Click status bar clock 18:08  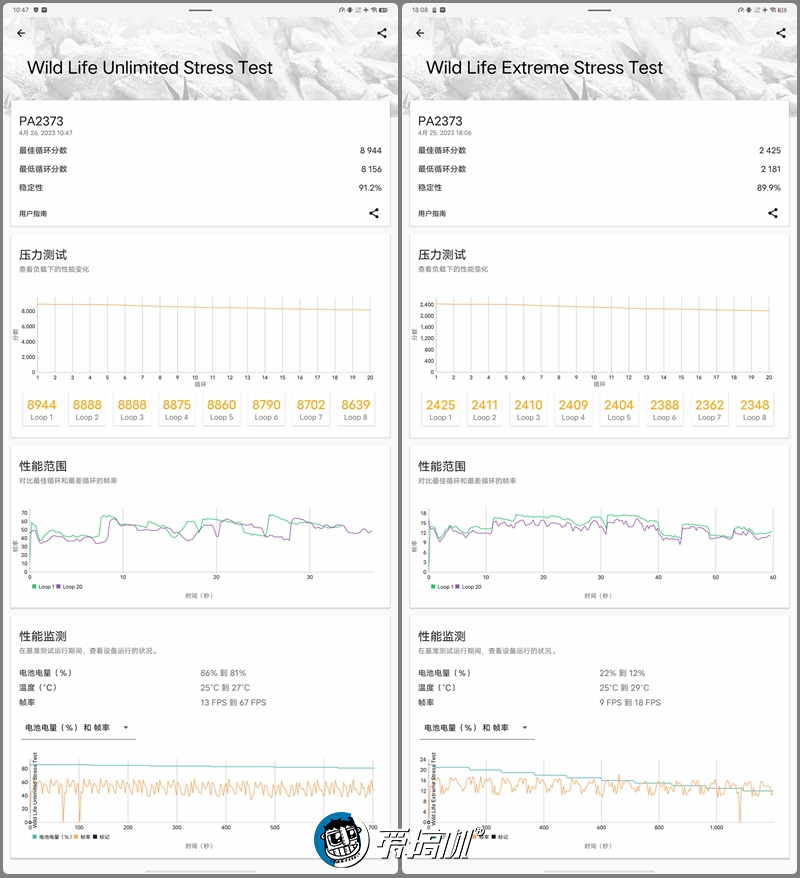tap(420, 10)
